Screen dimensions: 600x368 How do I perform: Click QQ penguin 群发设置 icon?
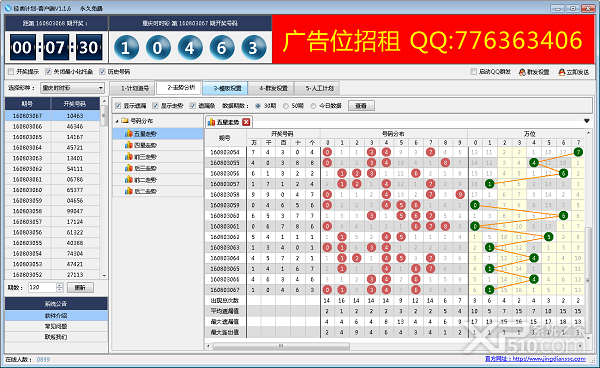(522, 72)
